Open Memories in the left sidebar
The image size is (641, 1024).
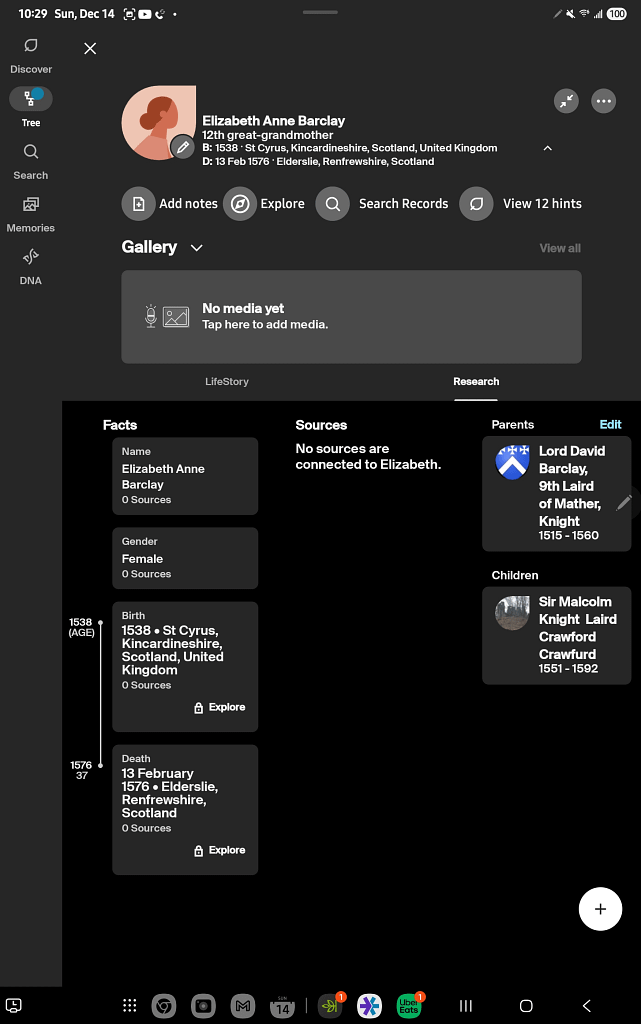click(x=31, y=204)
